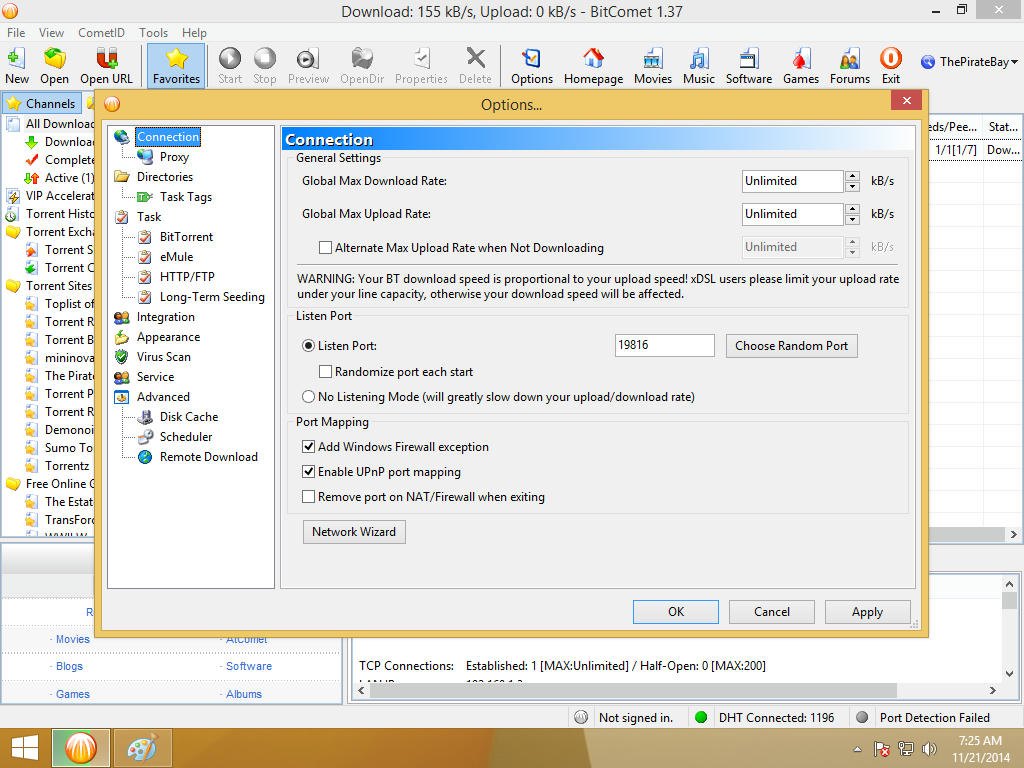Screen dimensions: 1024x768
Task: Open the File menu
Action: pyautogui.click(x=16, y=33)
